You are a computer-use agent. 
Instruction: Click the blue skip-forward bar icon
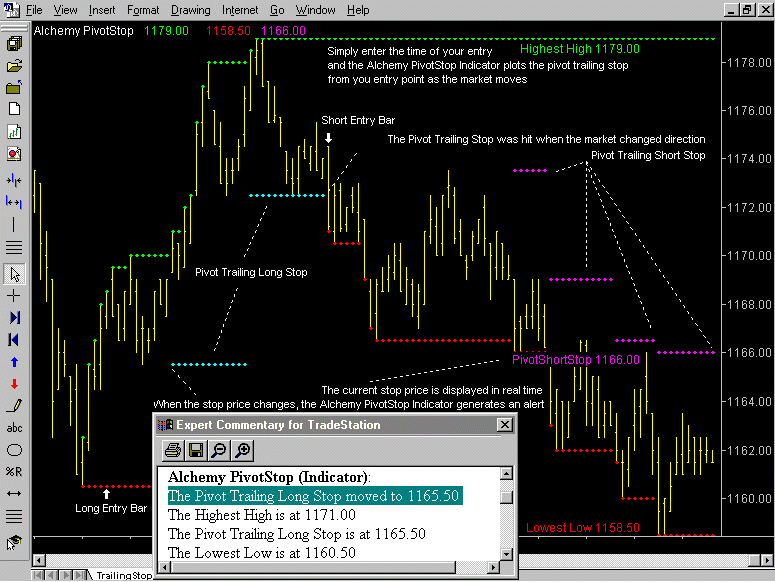14,318
